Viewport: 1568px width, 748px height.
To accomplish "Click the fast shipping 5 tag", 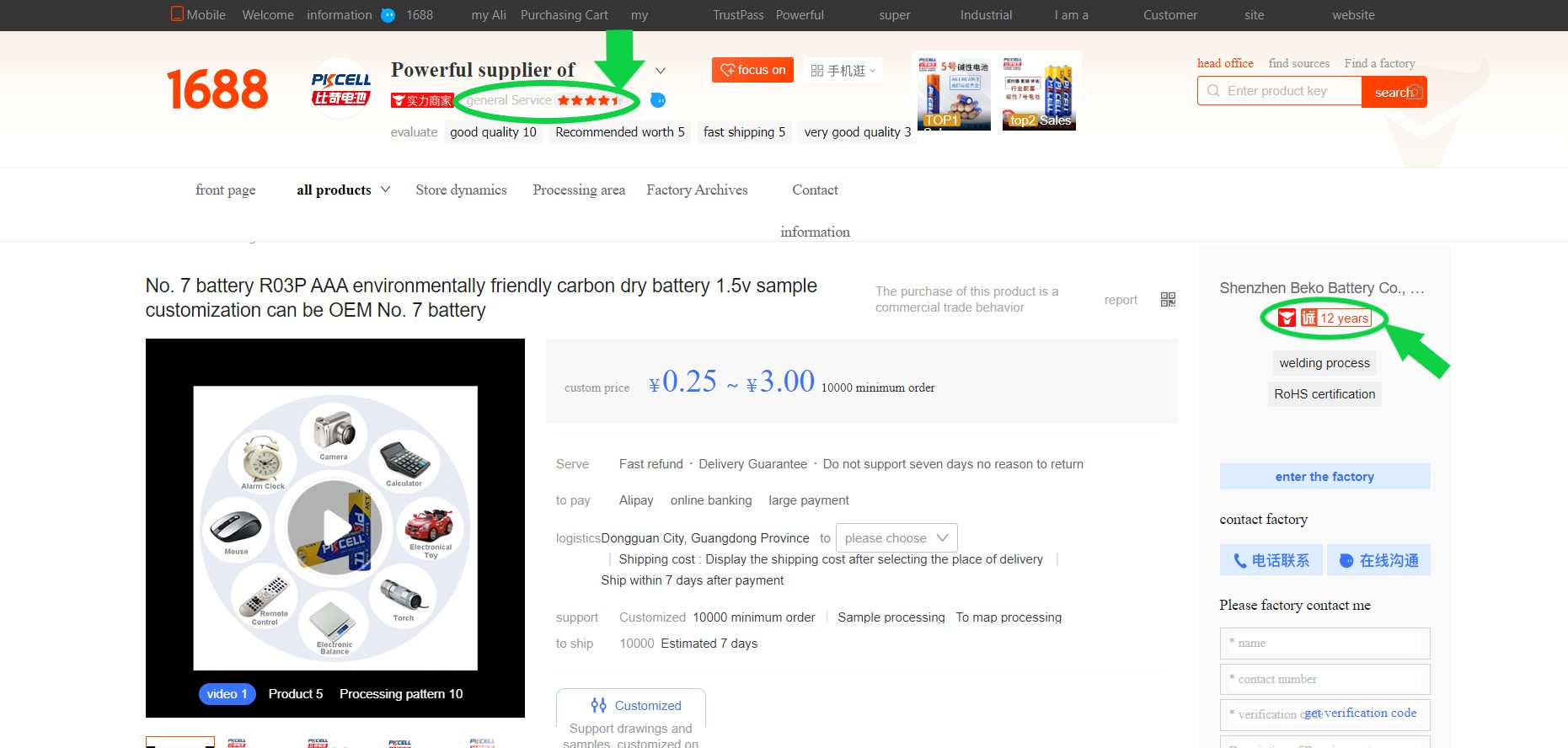I will tap(744, 132).
